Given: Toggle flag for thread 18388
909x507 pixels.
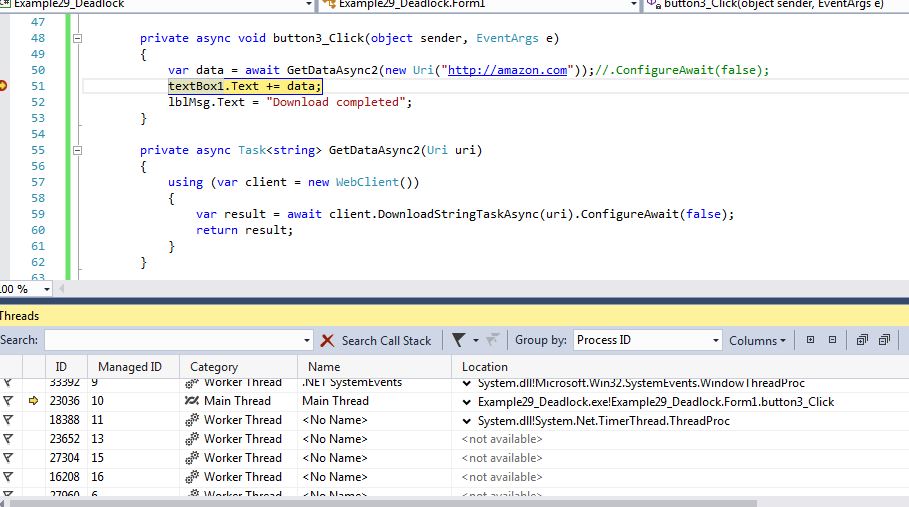Looking at the screenshot, I should (x=8, y=420).
